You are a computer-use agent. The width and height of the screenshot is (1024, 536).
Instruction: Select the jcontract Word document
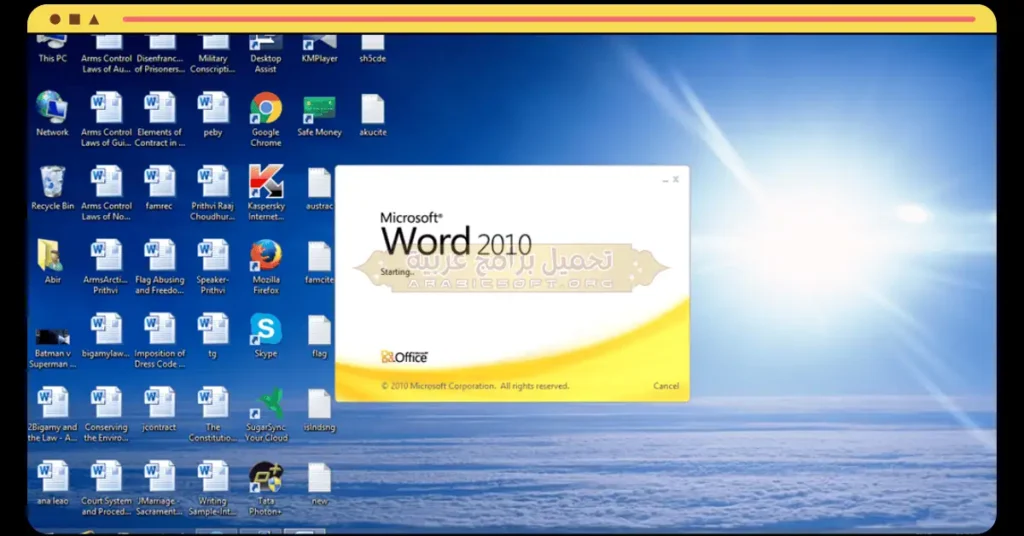tap(159, 403)
